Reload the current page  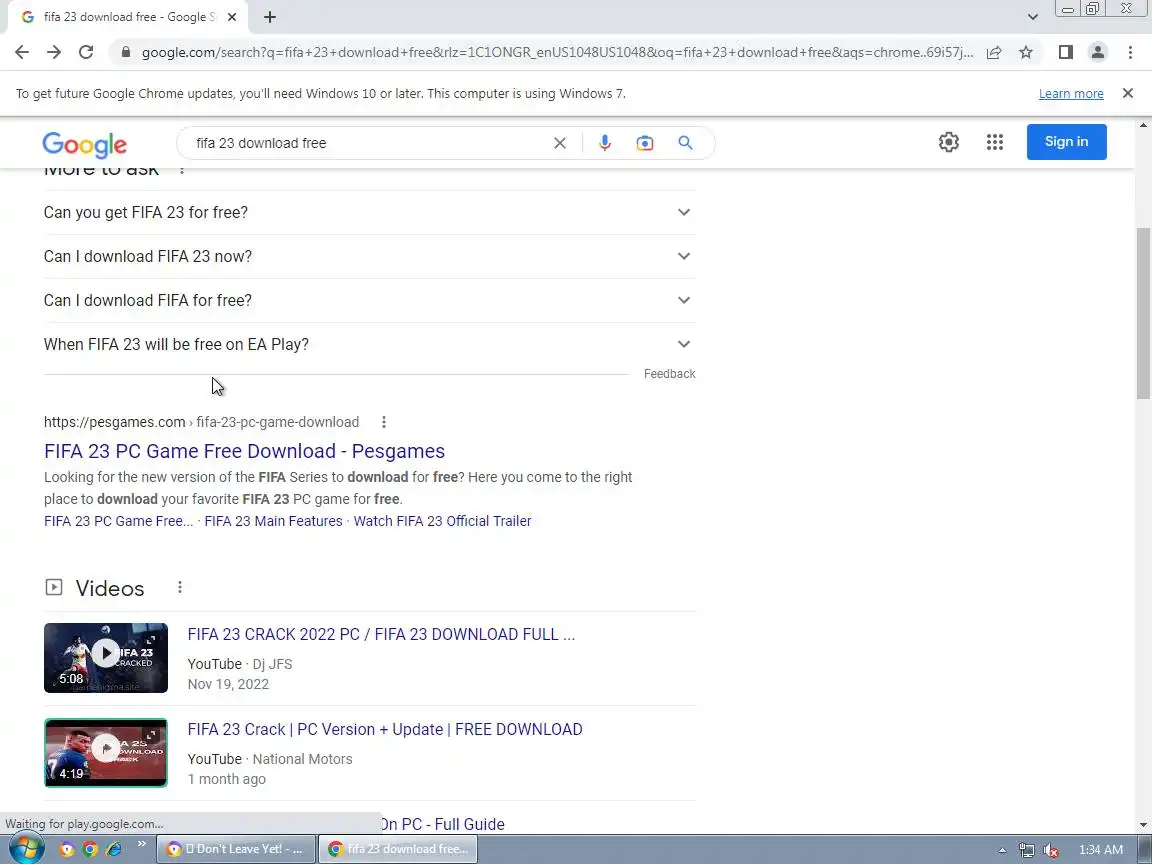tap(86, 52)
